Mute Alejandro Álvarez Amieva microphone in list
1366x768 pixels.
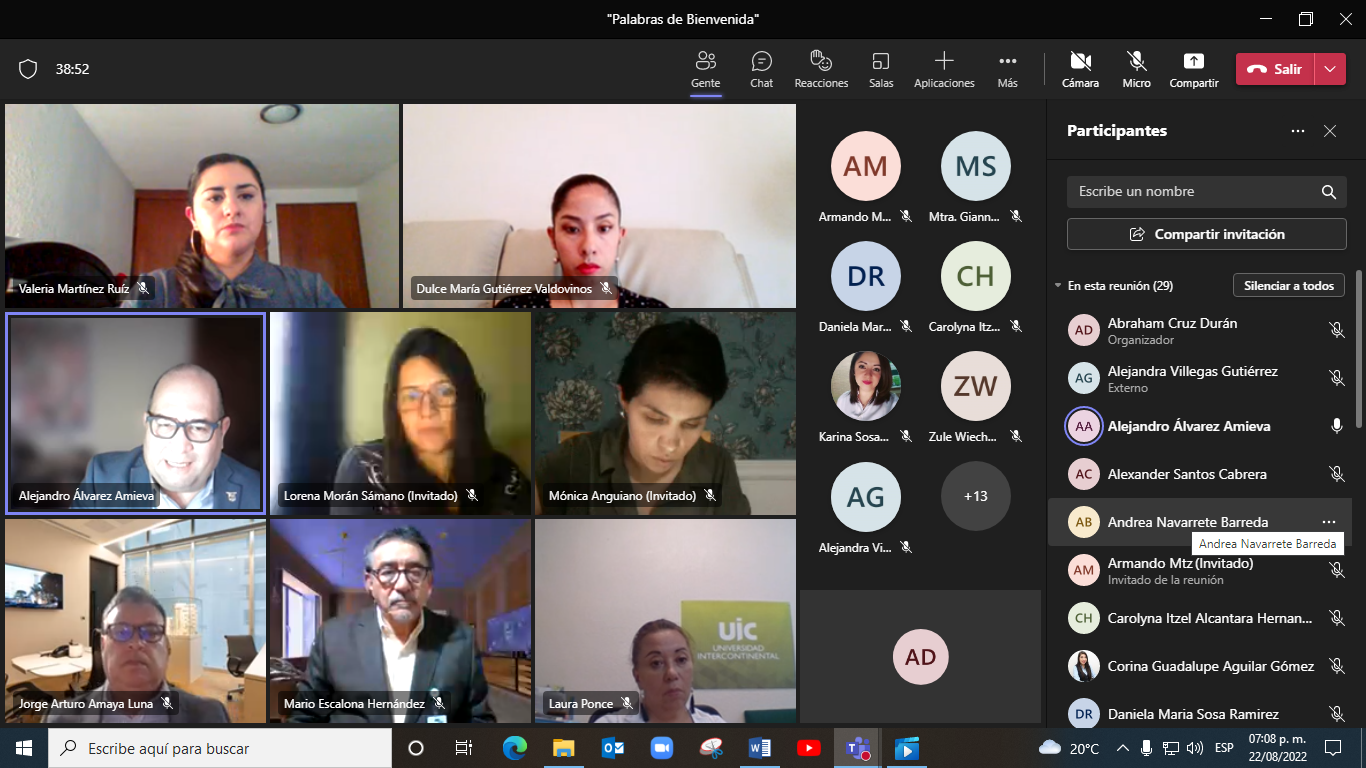tap(1337, 426)
